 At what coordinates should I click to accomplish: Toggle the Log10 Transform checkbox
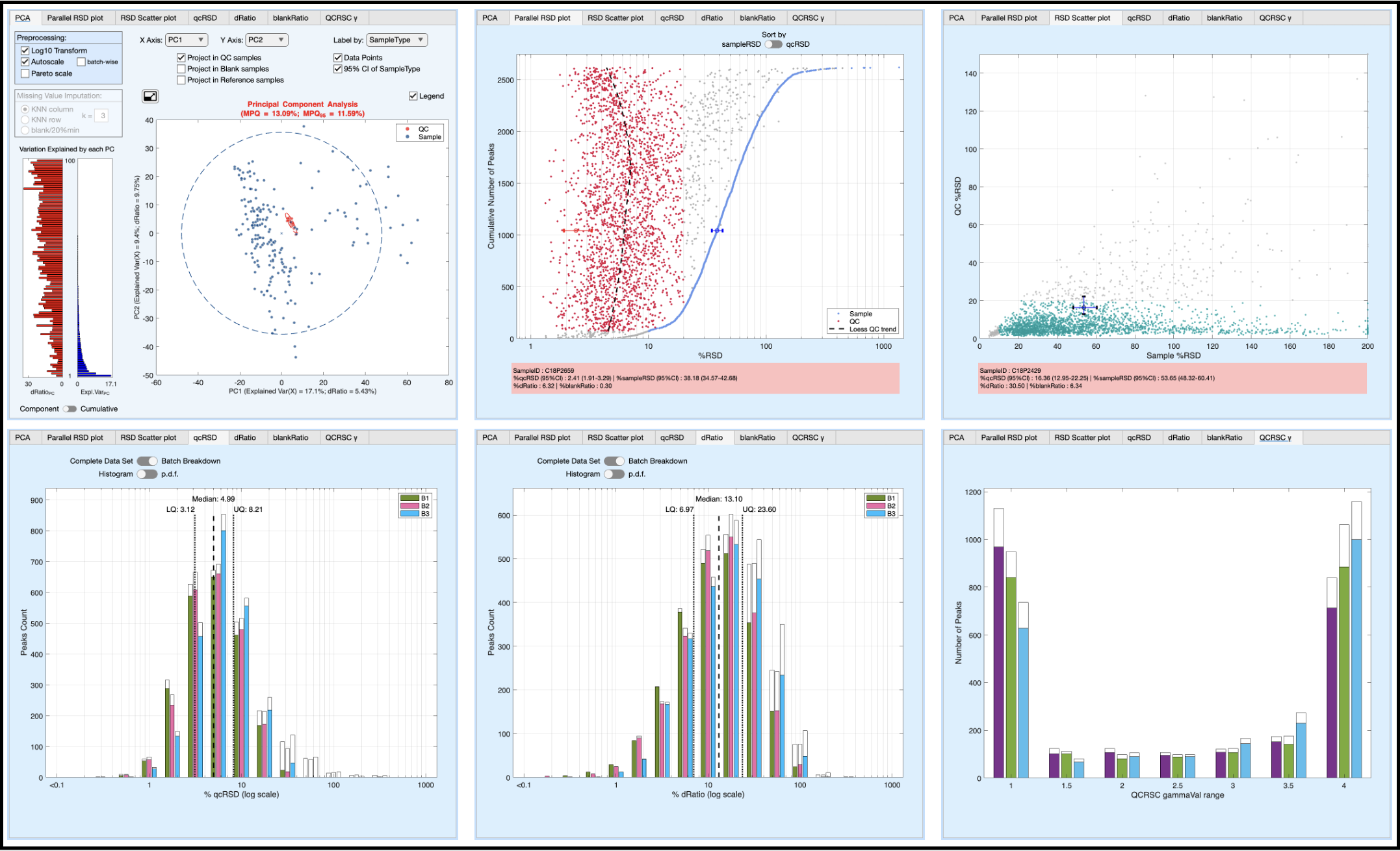(25, 51)
